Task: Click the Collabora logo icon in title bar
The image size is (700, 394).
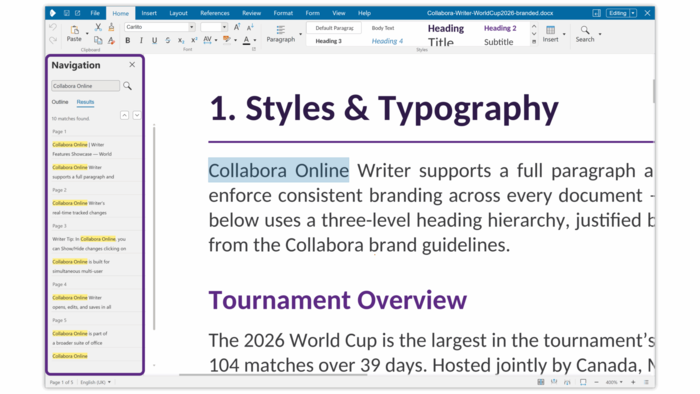Action: click(53, 13)
